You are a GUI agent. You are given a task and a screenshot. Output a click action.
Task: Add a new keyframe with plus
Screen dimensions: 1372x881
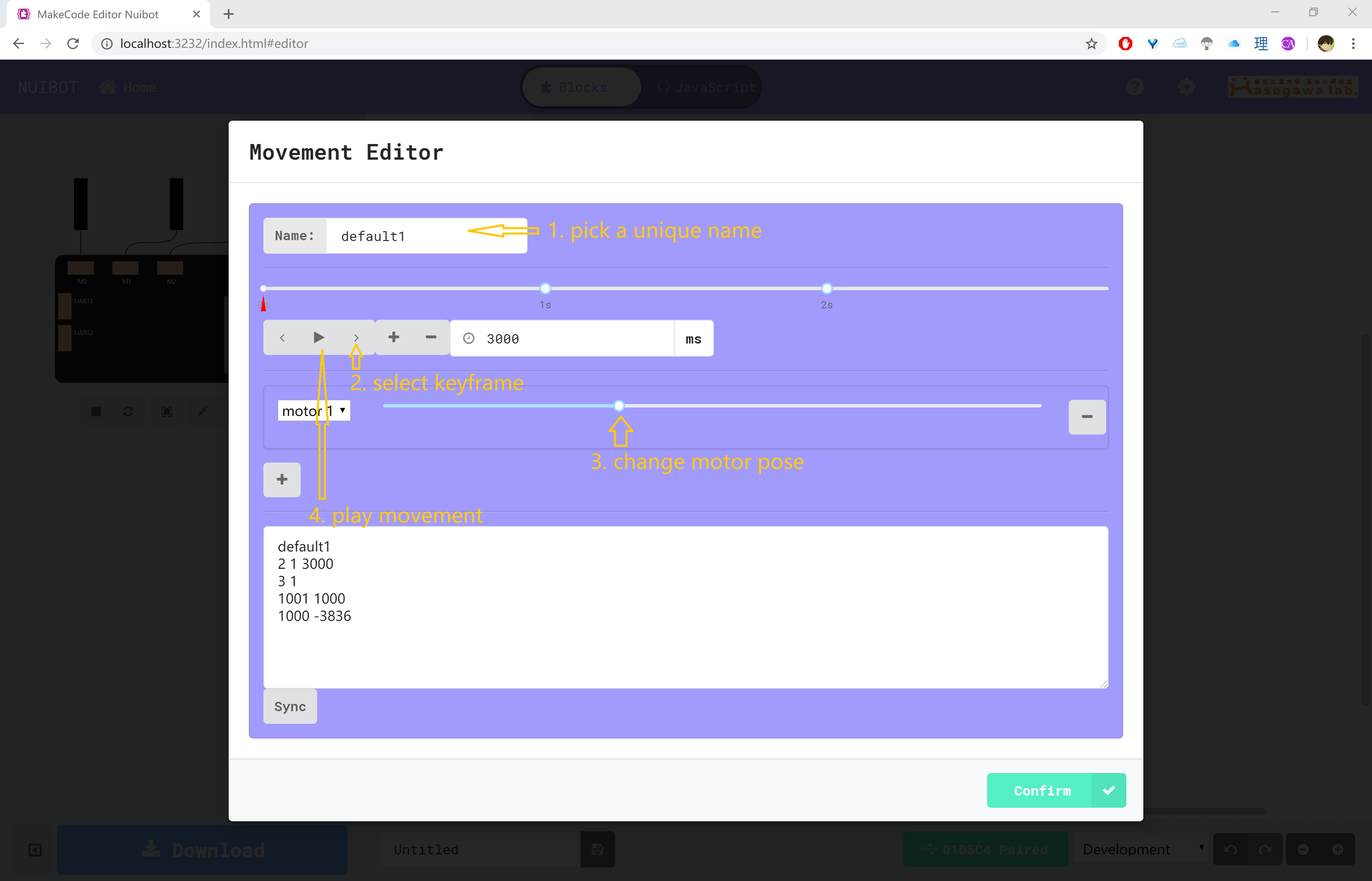click(393, 338)
